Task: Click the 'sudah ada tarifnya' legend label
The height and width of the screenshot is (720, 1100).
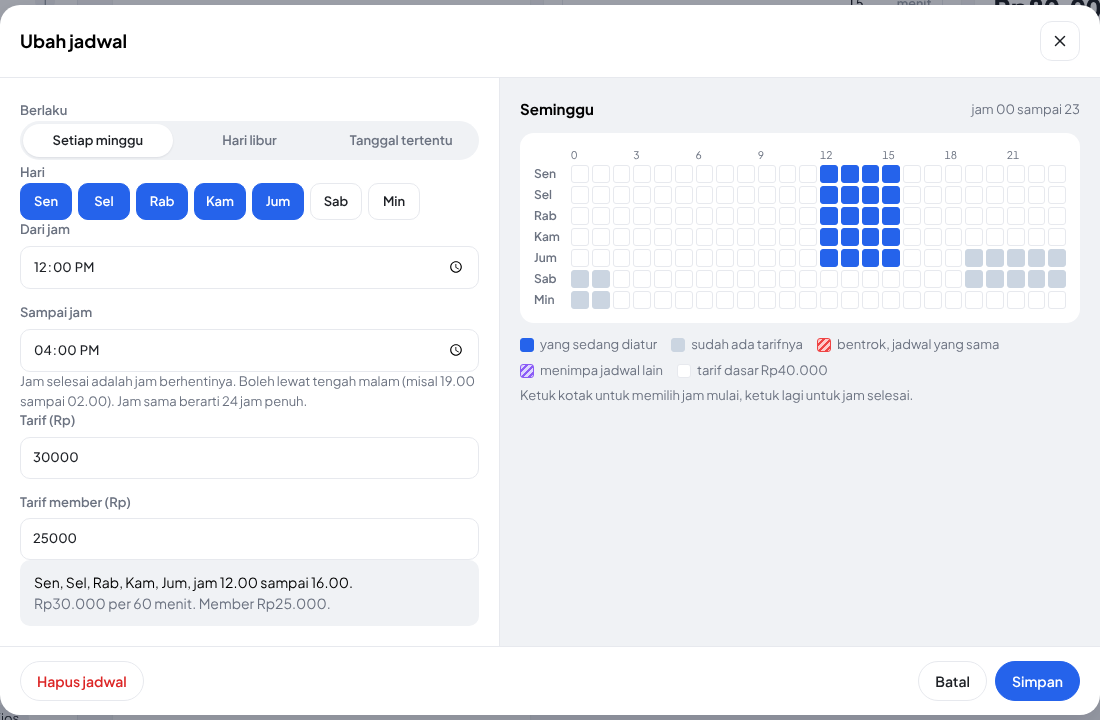Action: coord(746,345)
